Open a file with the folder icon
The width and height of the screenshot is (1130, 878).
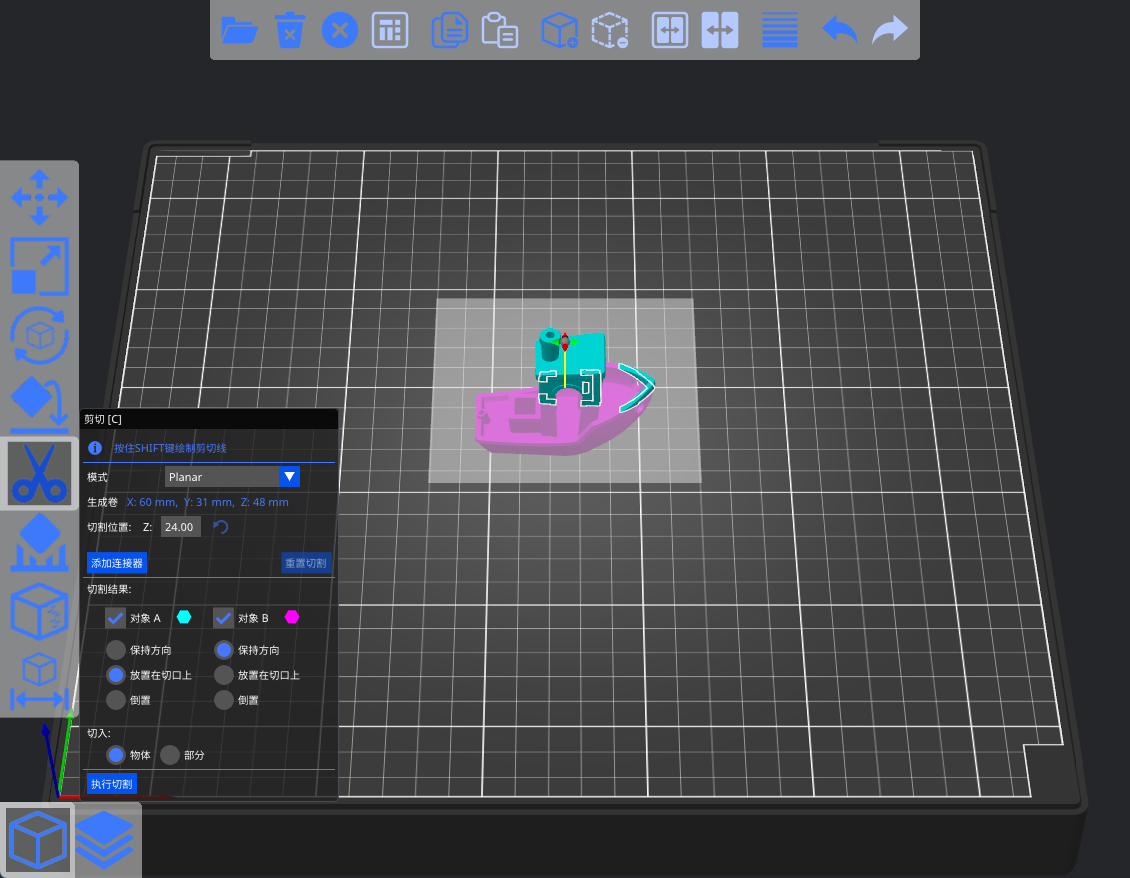pyautogui.click(x=239, y=30)
